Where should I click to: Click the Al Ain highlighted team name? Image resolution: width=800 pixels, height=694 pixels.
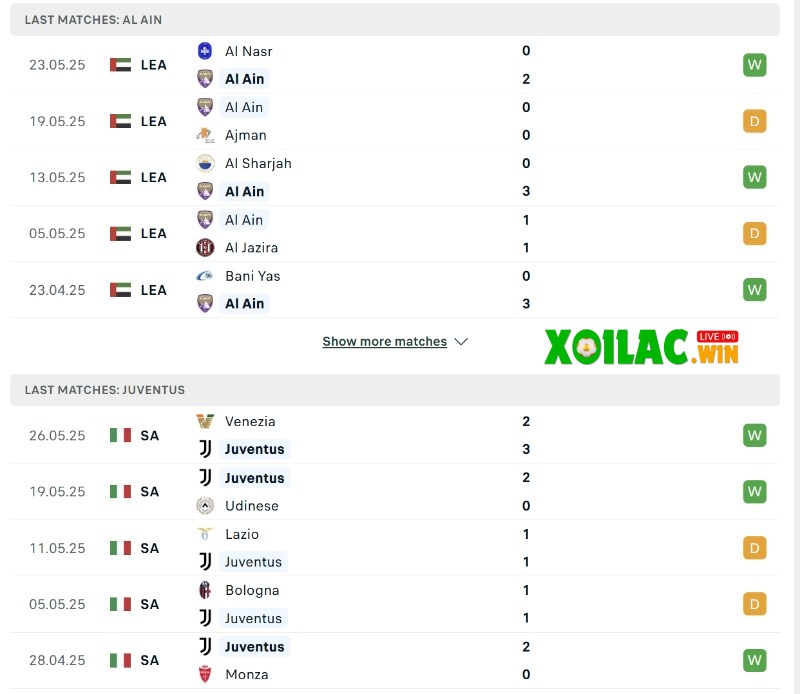244,78
